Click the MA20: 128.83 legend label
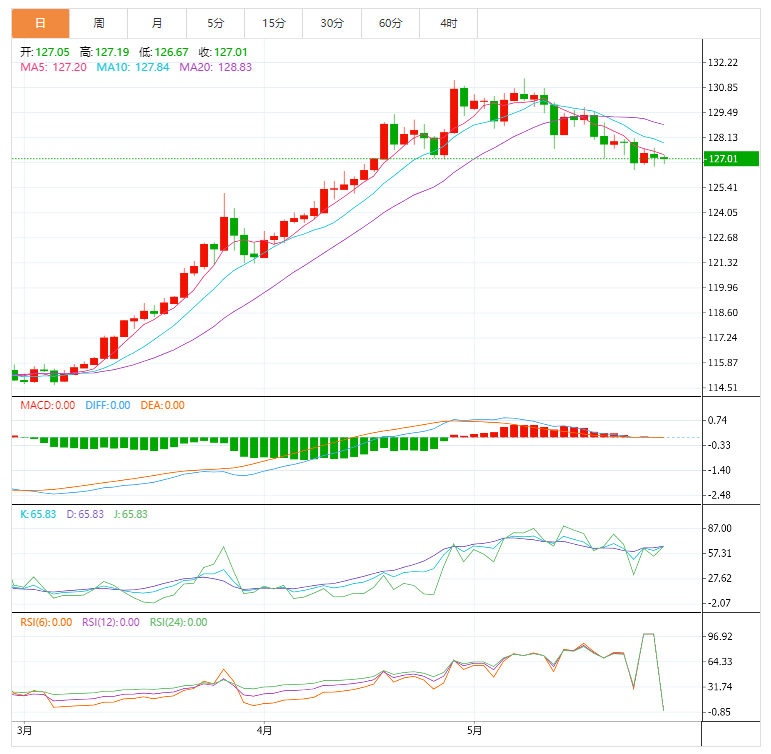771x754 pixels. [215, 67]
